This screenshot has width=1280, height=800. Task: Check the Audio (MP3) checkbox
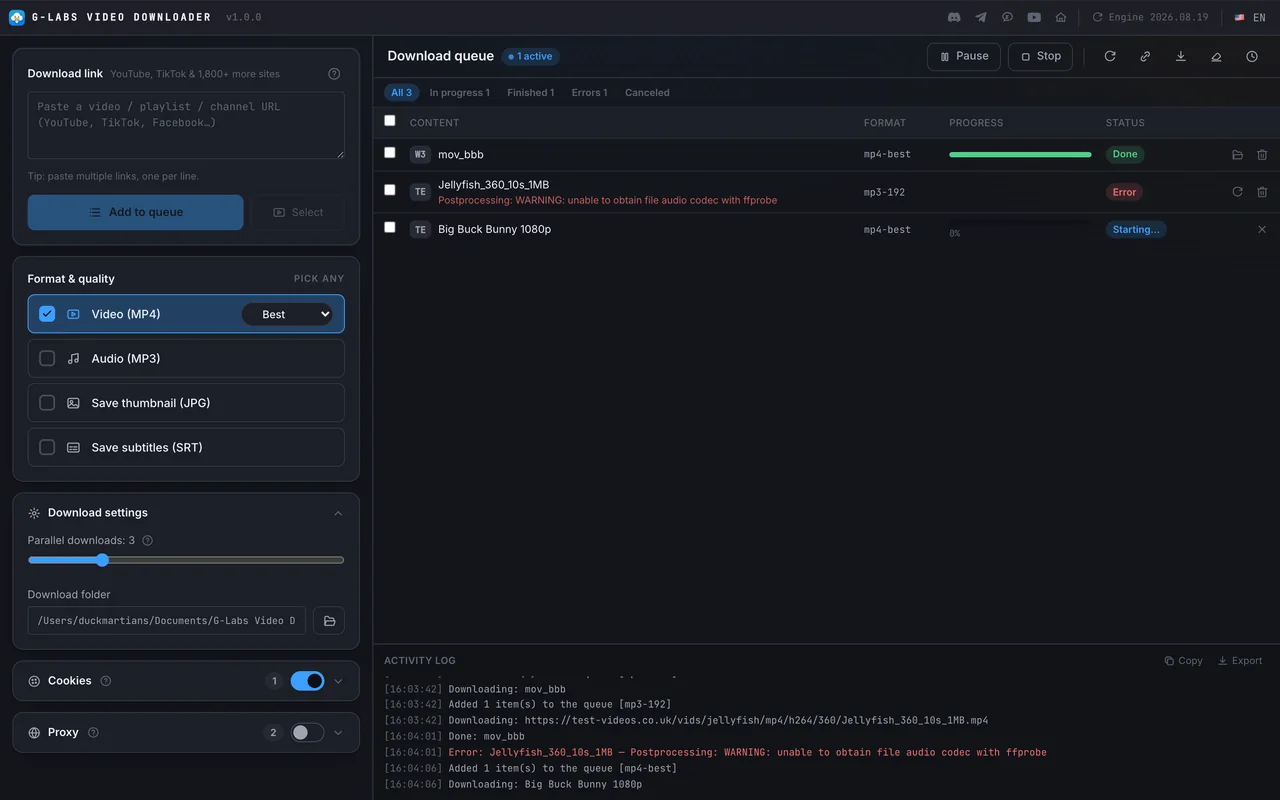pyautogui.click(x=47, y=358)
